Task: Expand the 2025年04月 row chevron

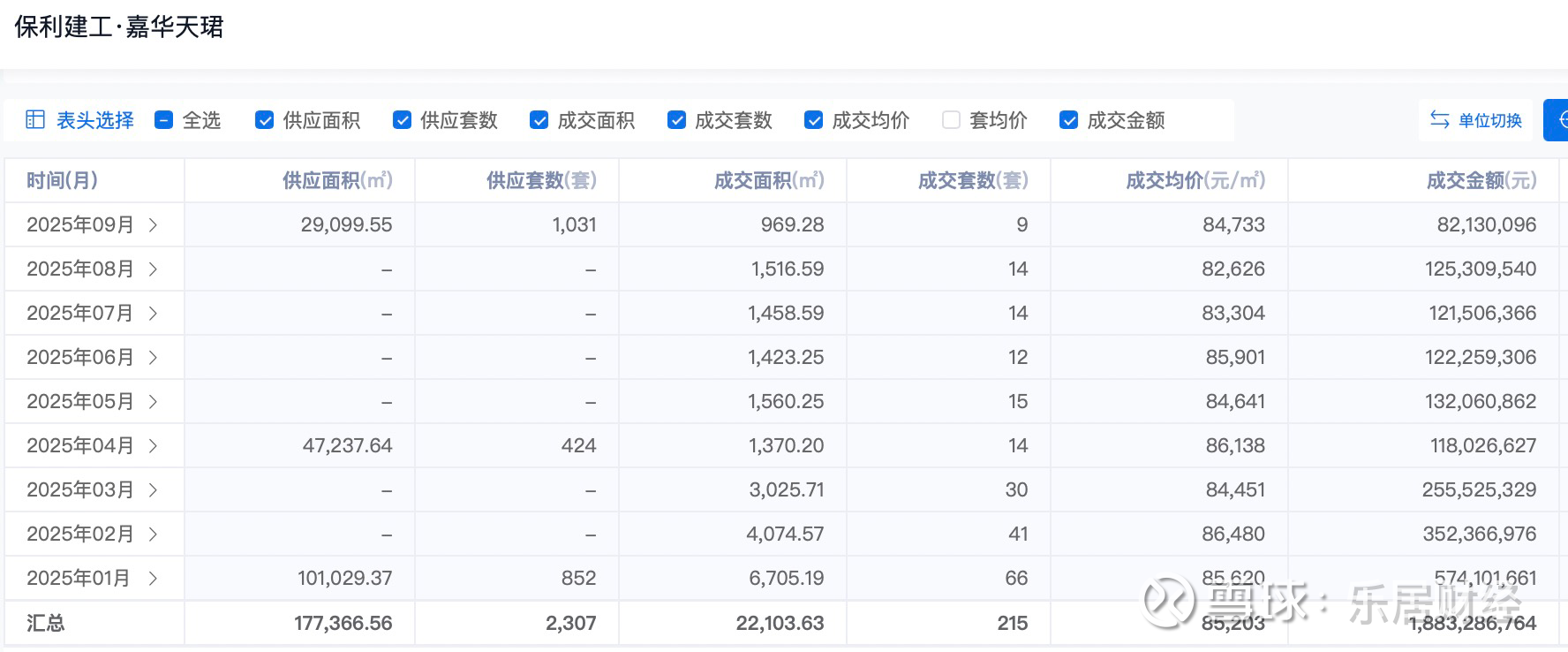Action: tap(154, 446)
